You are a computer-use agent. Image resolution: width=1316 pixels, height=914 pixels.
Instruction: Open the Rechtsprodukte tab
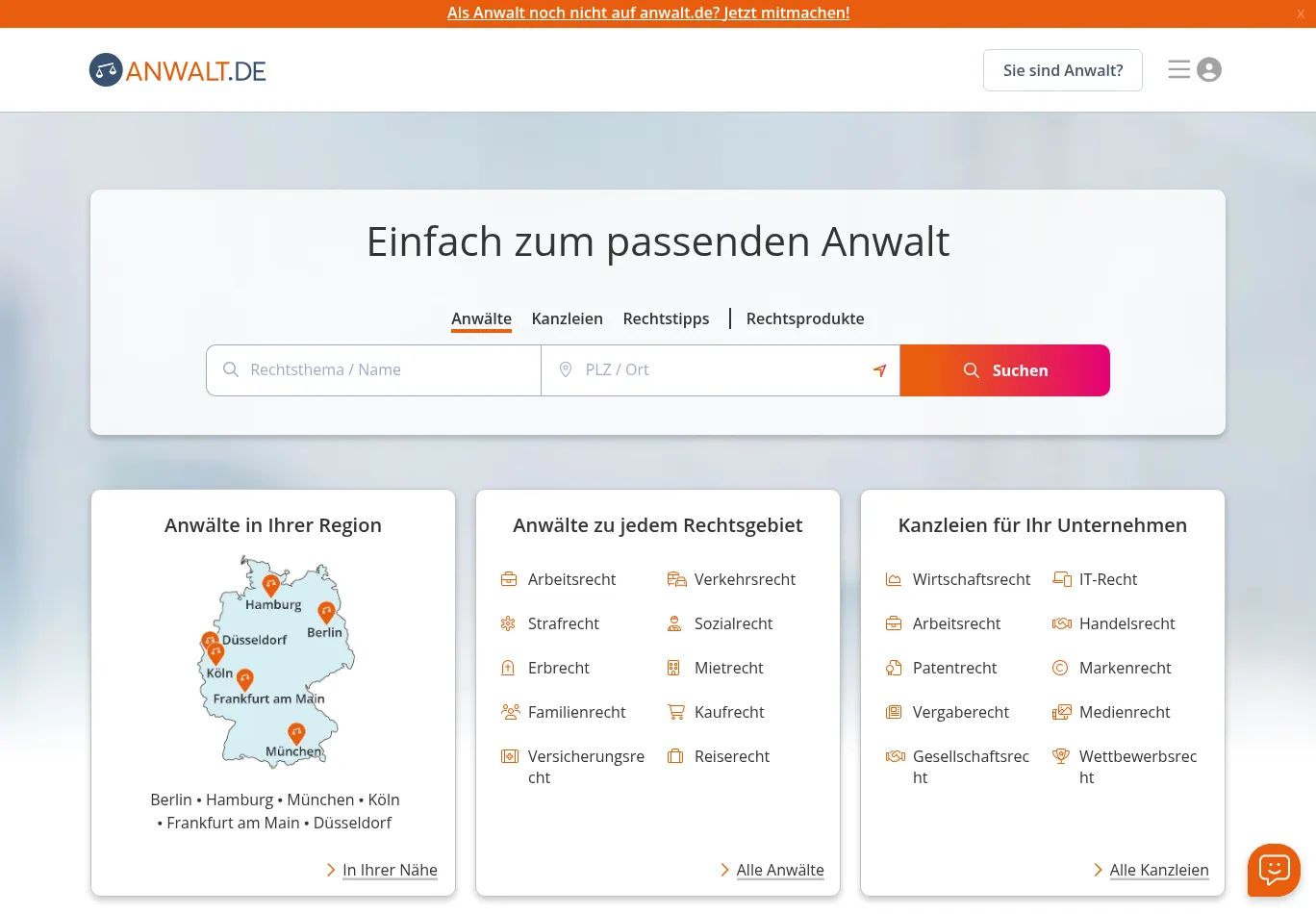click(x=805, y=318)
